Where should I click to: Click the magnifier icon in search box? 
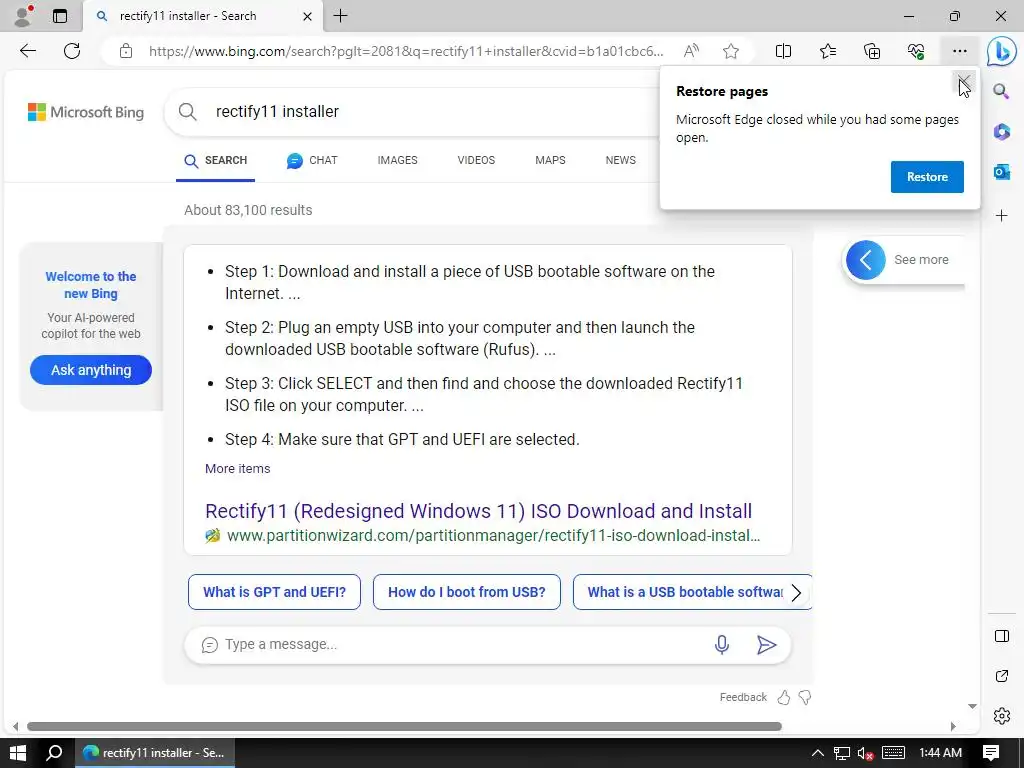tap(187, 112)
